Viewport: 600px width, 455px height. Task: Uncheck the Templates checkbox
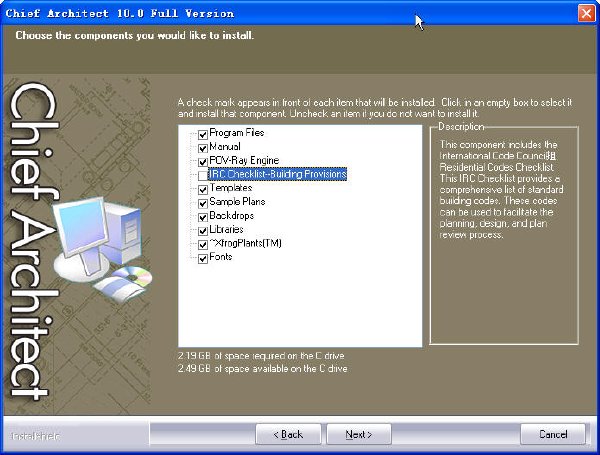coord(203,189)
